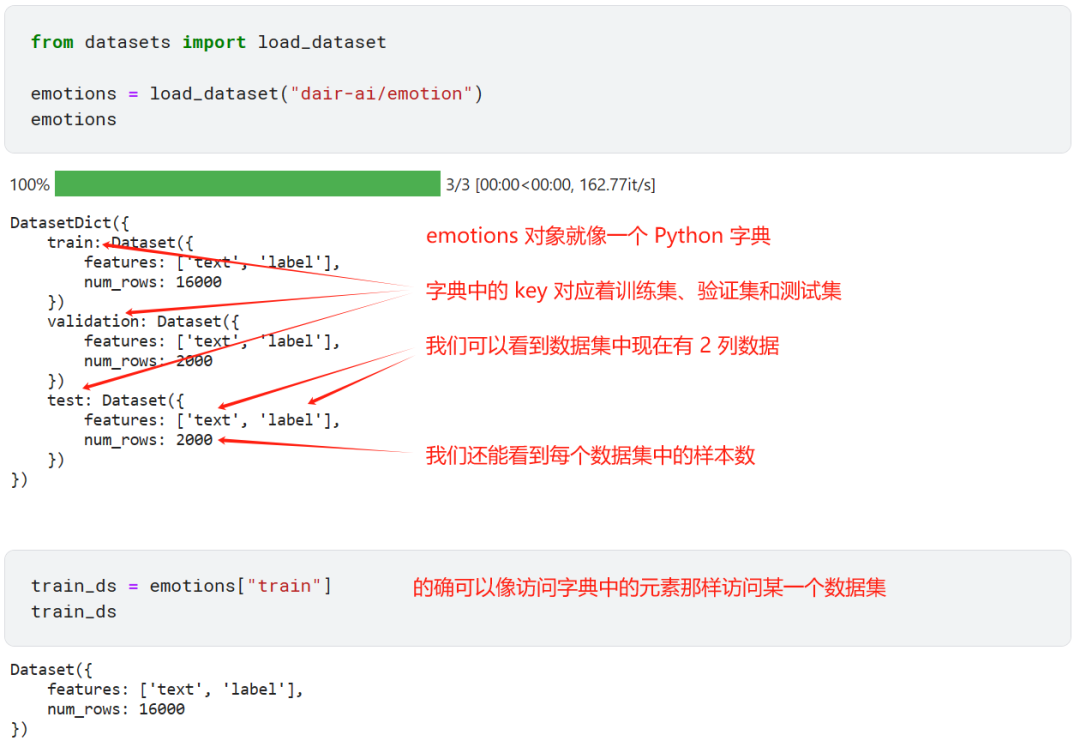Click the "train_ds" line ending the second cell
The image size is (1080, 747).
tap(74, 611)
